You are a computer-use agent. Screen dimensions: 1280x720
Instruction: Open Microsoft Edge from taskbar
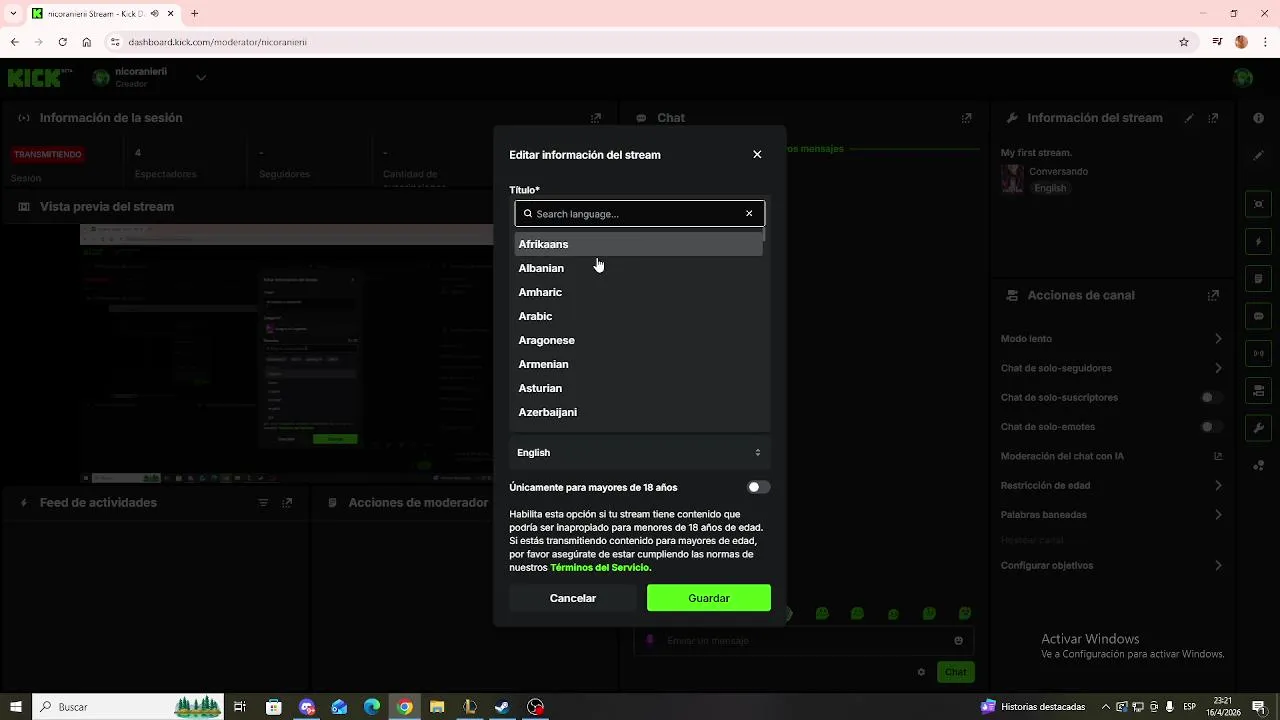point(371,707)
